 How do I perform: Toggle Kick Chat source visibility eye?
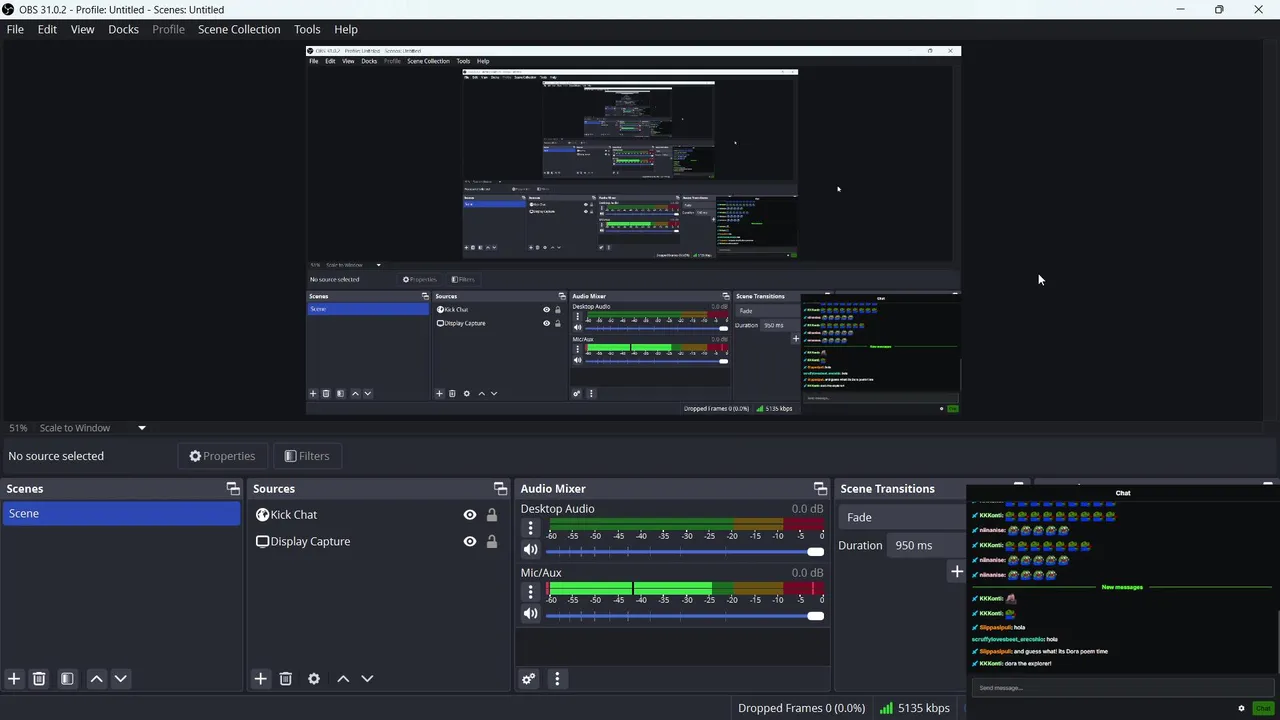(470, 515)
